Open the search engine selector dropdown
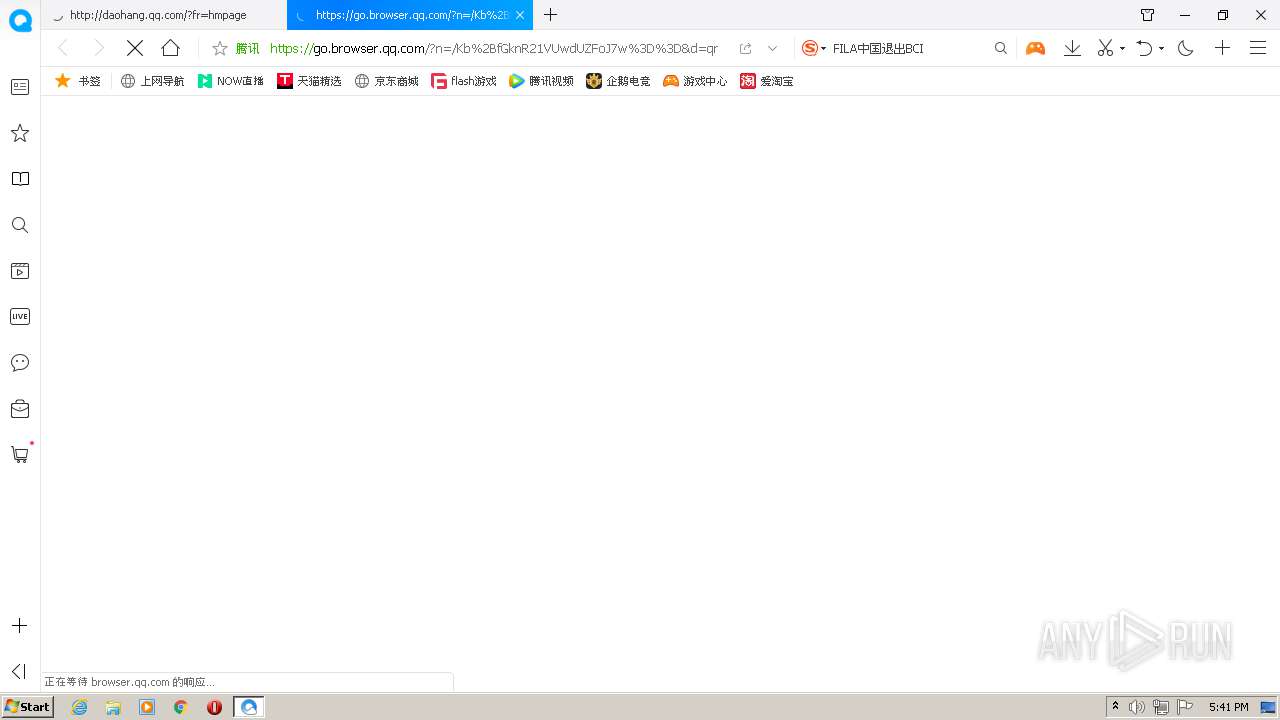 [x=814, y=48]
